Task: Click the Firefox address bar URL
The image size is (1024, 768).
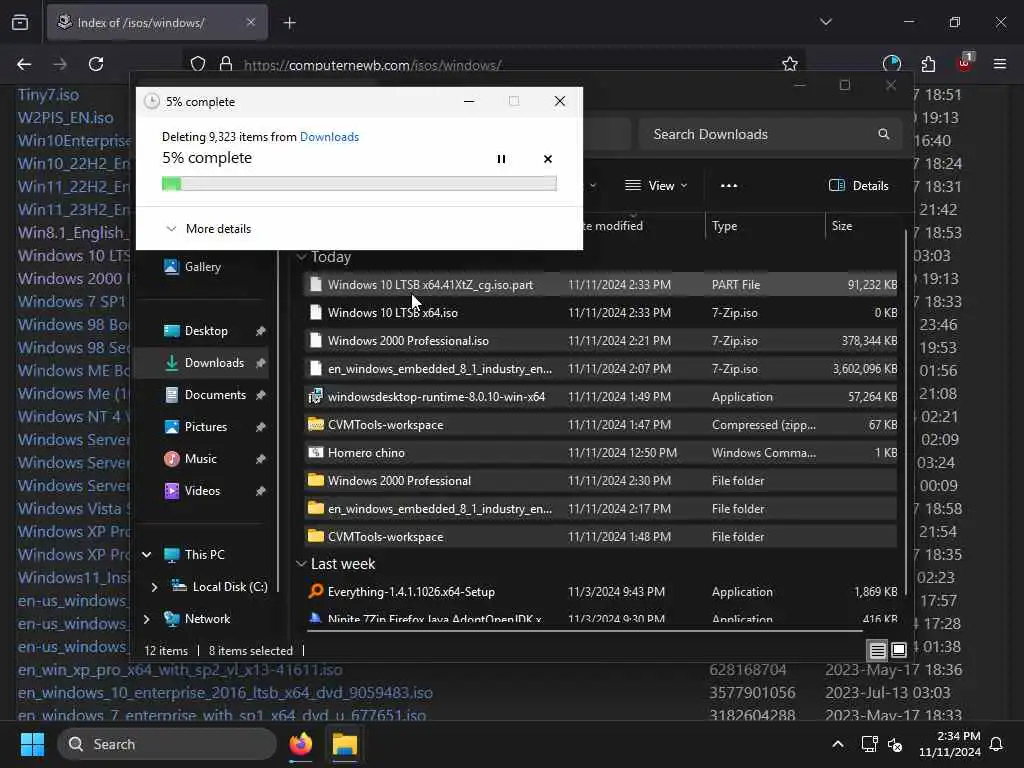Action: [x=372, y=65]
